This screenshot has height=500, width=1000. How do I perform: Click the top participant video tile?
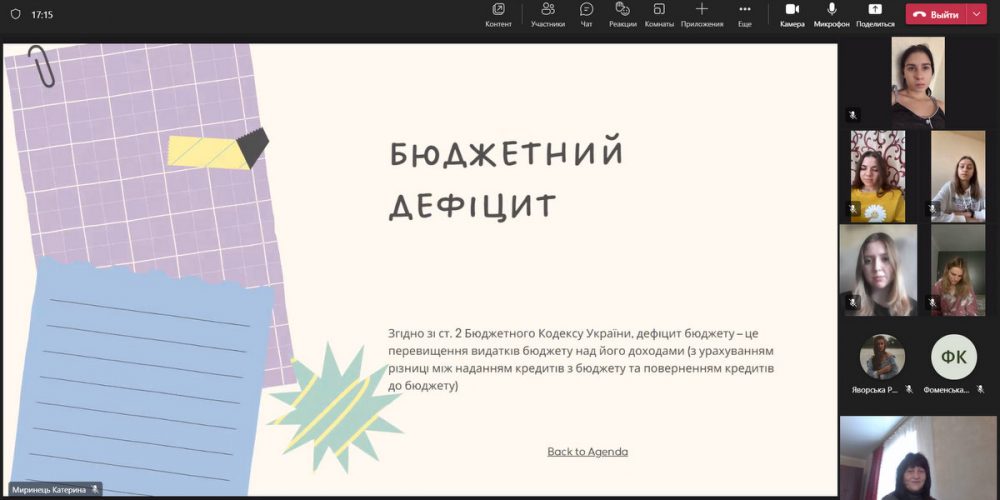coord(917,80)
